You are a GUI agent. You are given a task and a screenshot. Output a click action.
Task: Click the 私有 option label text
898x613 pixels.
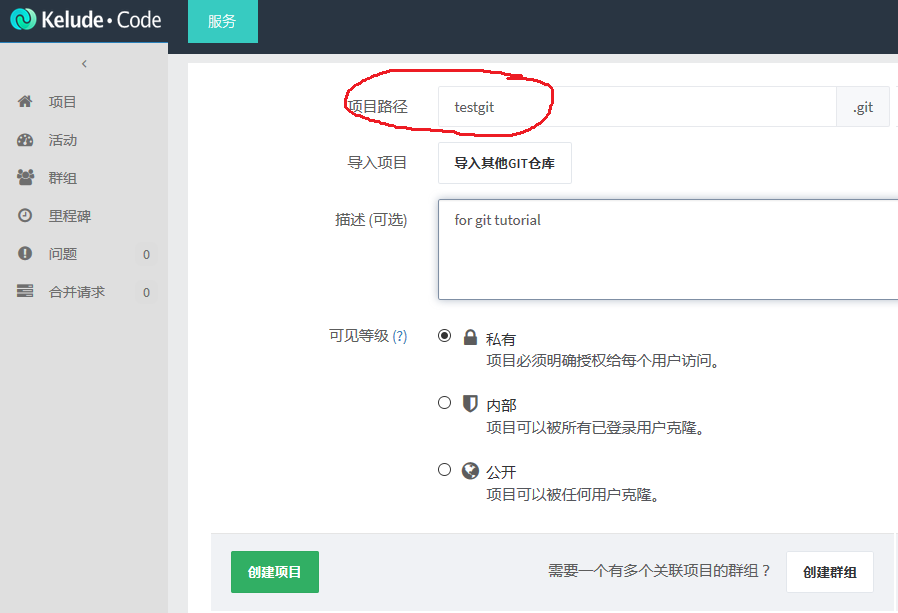(501, 339)
